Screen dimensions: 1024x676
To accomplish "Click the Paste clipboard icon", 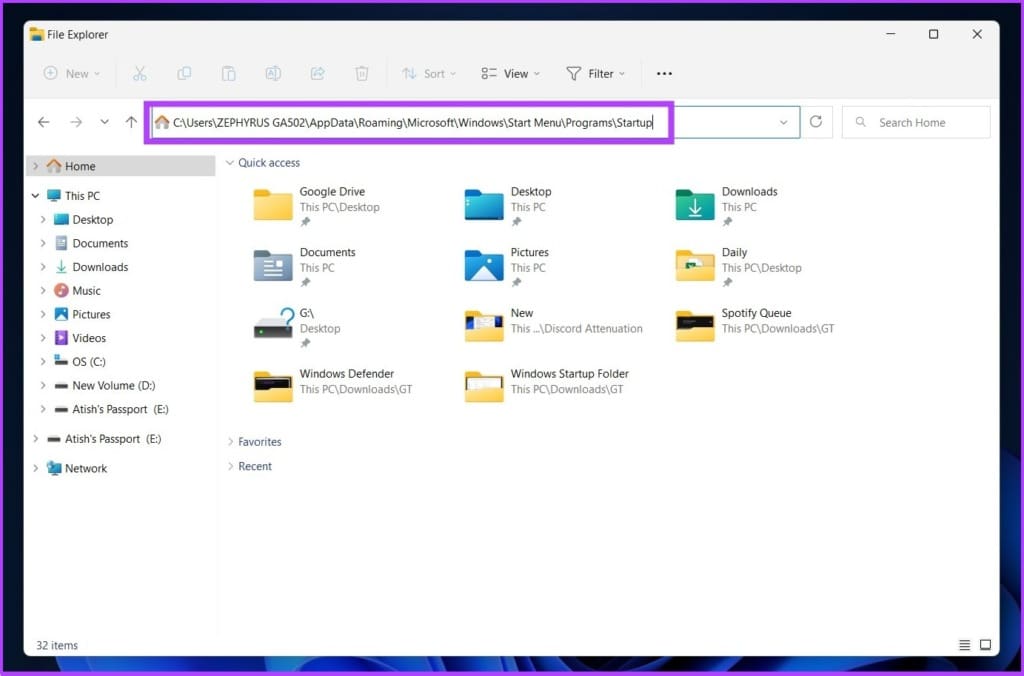I will pyautogui.click(x=229, y=74).
